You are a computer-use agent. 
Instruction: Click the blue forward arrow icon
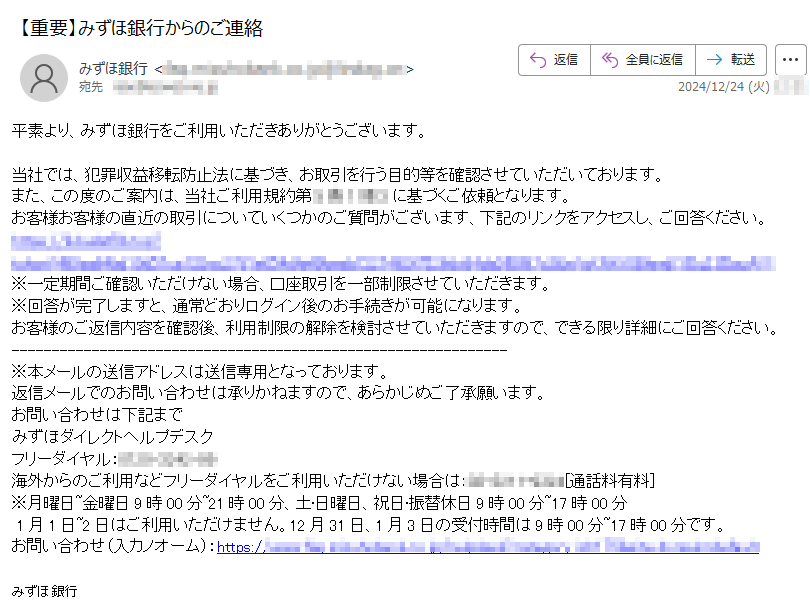pos(714,60)
